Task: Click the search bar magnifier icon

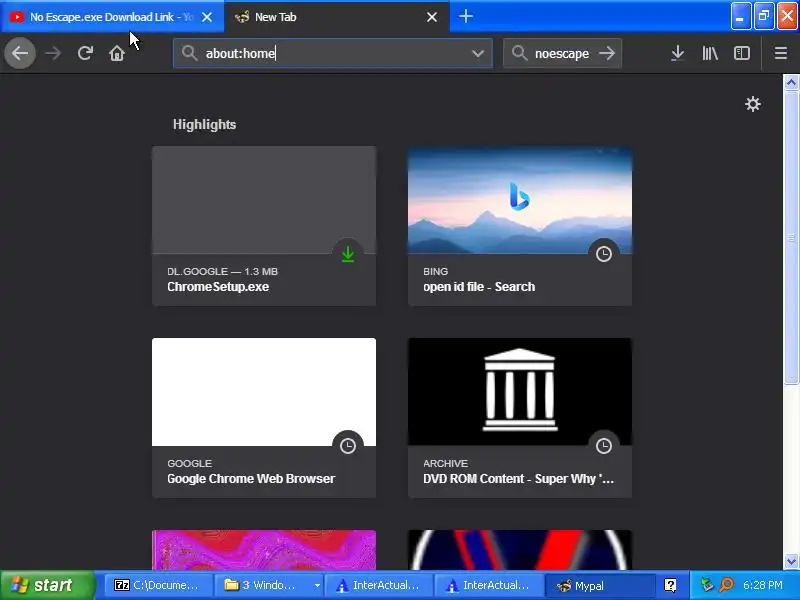Action: 519,53
